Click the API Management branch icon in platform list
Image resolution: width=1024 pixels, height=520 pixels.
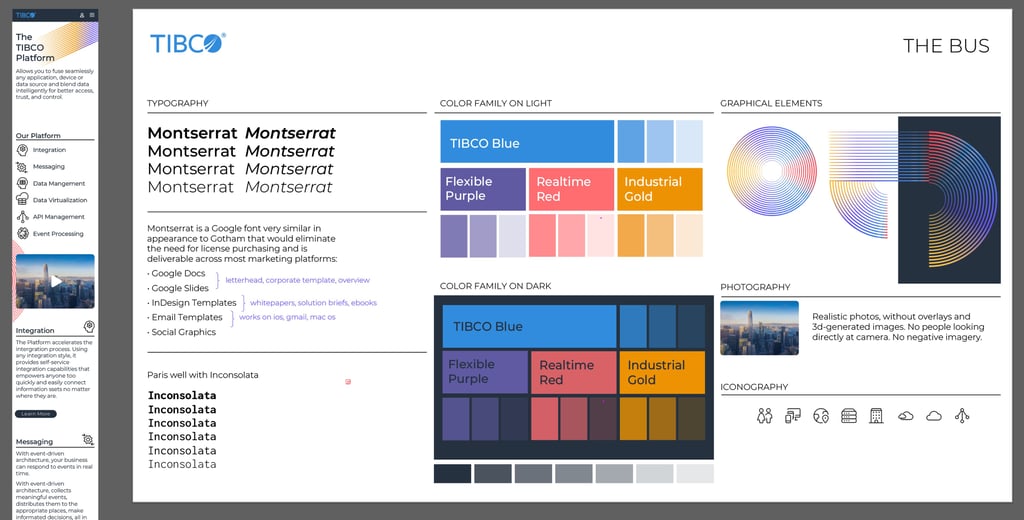(22, 216)
